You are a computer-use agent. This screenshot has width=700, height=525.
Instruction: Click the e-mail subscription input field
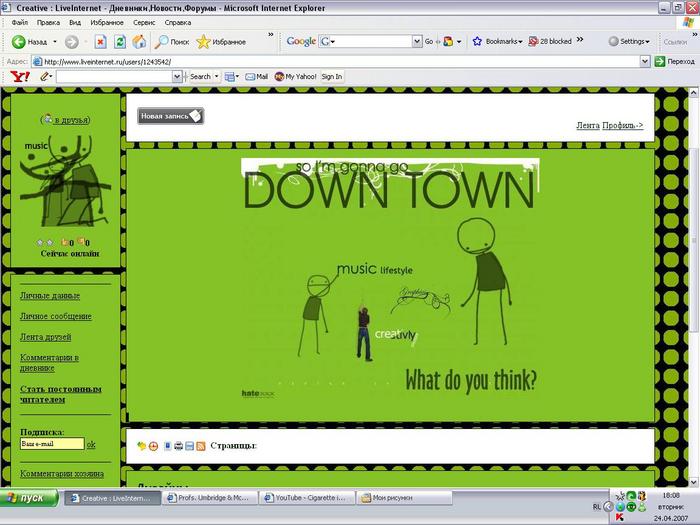coord(51,443)
